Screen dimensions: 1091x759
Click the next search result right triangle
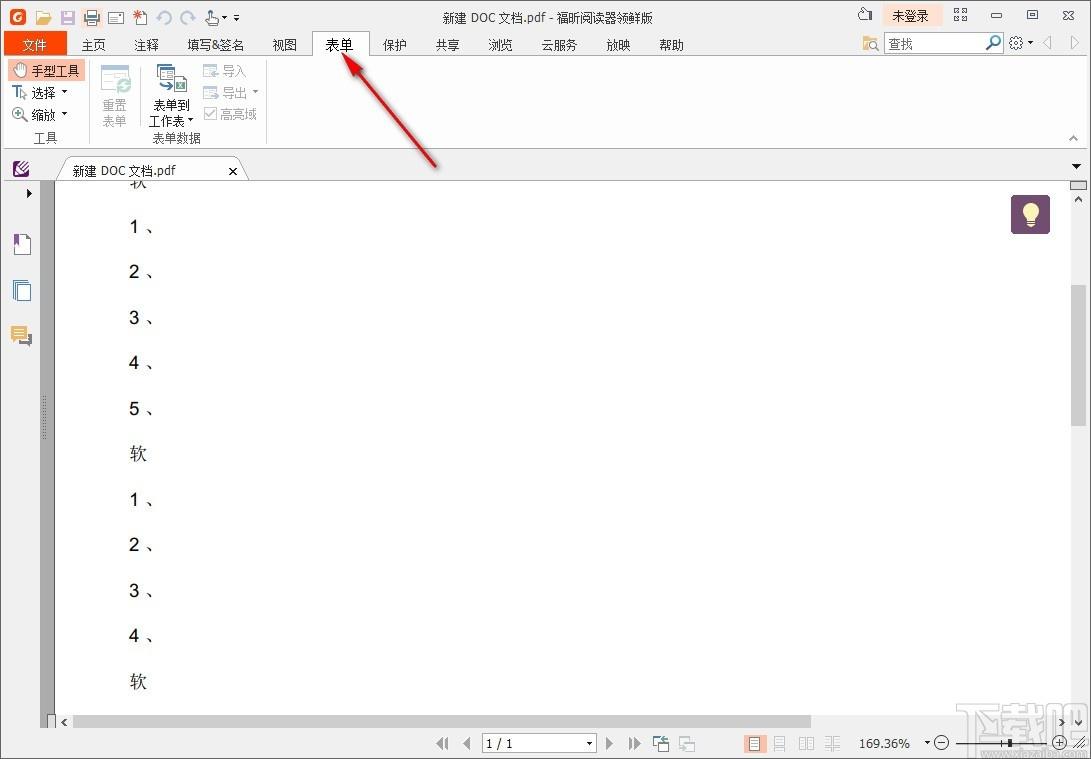point(1074,43)
